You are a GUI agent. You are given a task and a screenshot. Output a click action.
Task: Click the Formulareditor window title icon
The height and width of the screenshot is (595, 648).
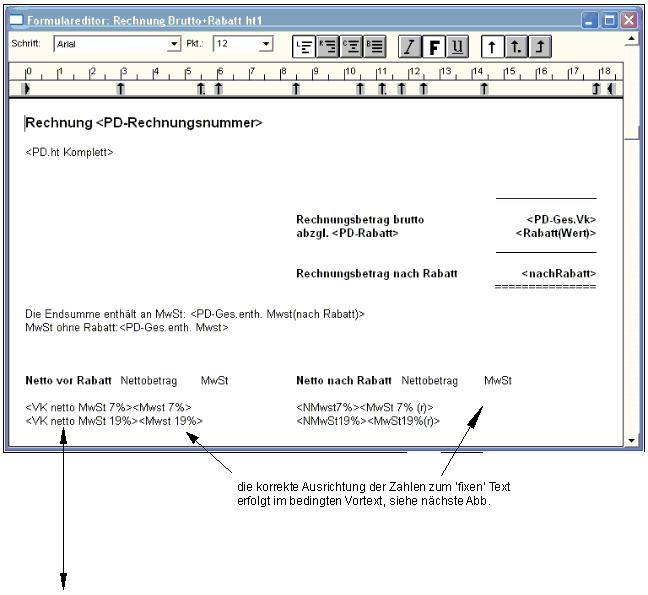15,20
